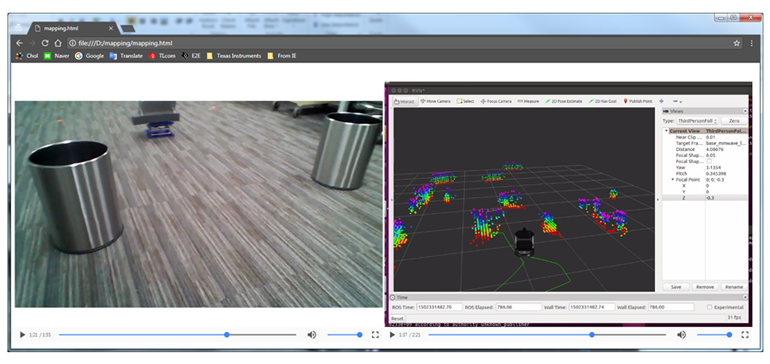This screenshot has width=770, height=364.
Task: Select the Interact tool in RViz
Action: point(405,101)
